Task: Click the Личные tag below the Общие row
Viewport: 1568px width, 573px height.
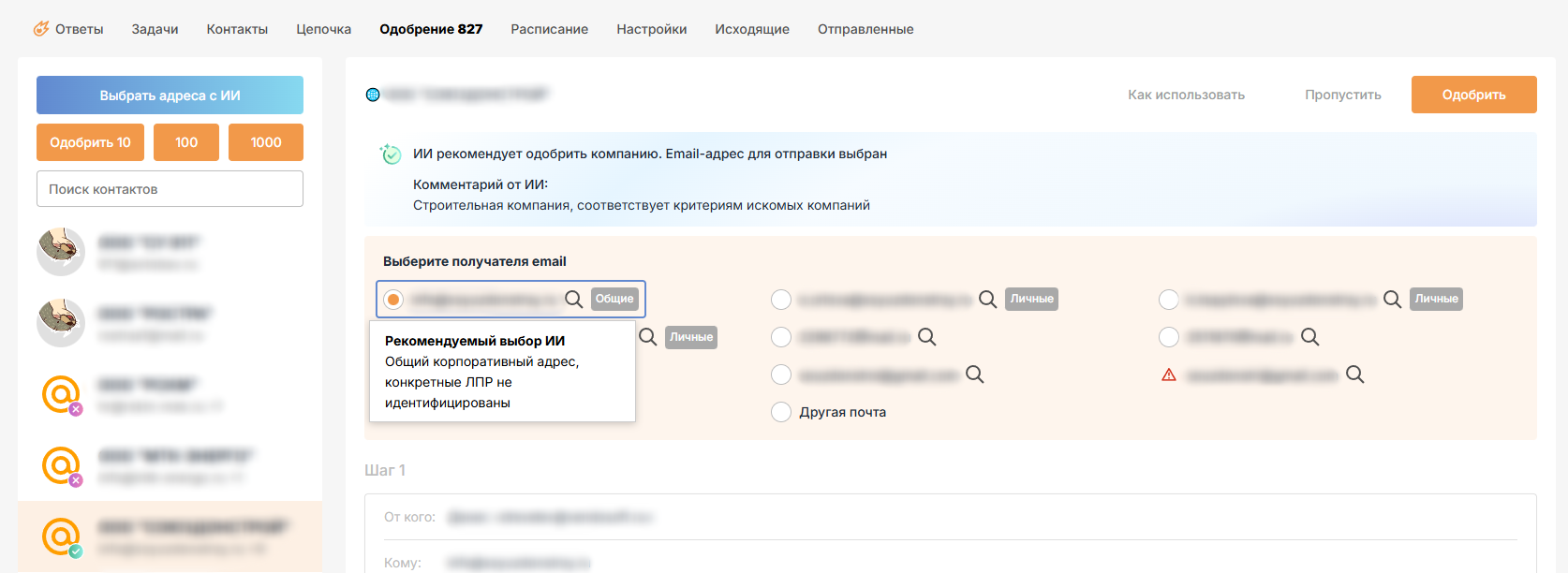Action: [x=691, y=337]
